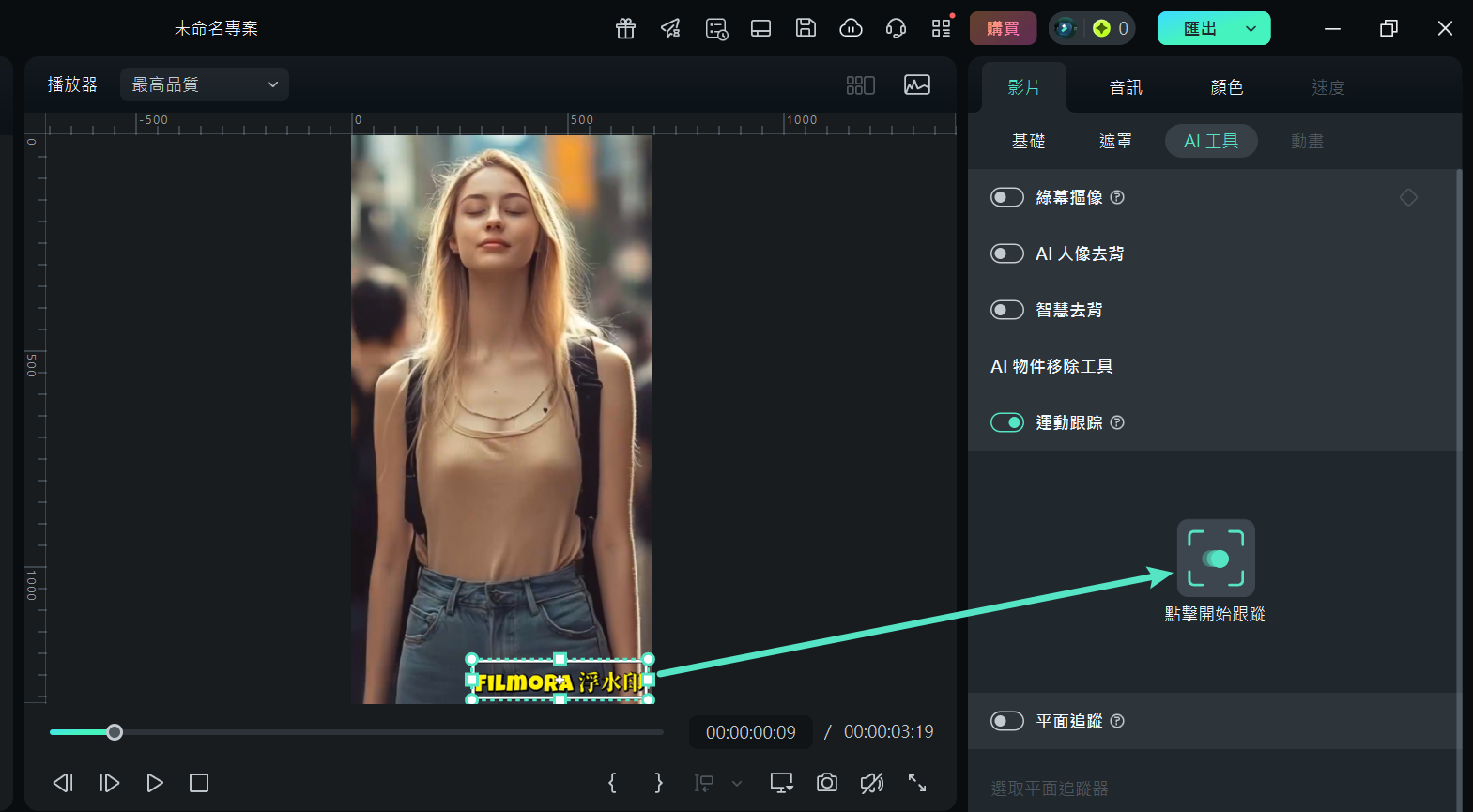Open the scope view icon in player
Image resolution: width=1473 pixels, height=812 pixels.
tap(917, 84)
